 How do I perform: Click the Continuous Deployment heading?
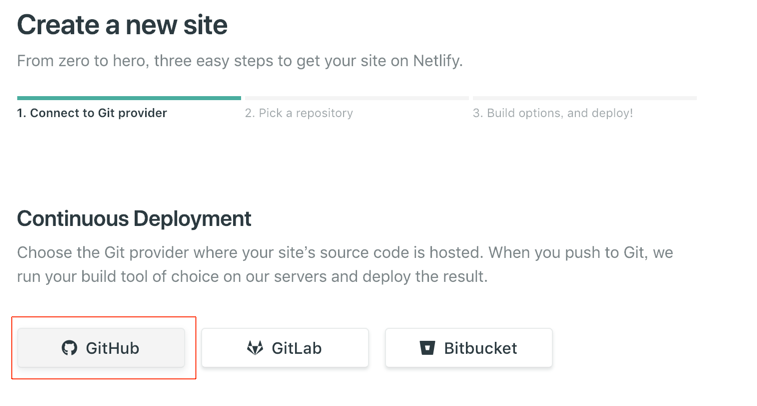(134, 219)
